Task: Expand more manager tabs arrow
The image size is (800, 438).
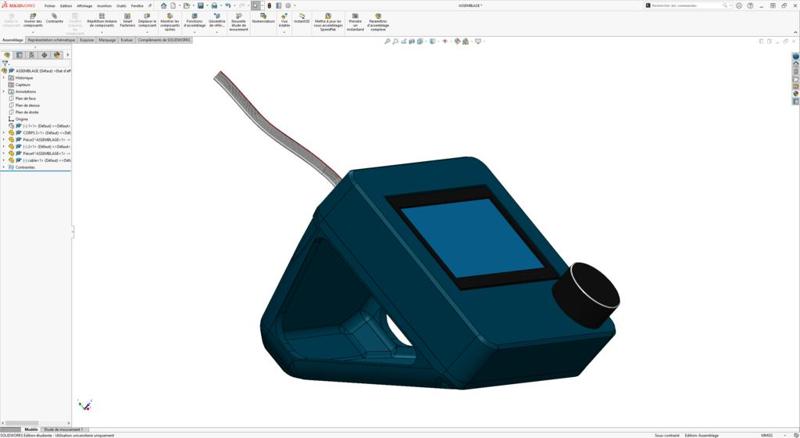Action: click(x=67, y=55)
